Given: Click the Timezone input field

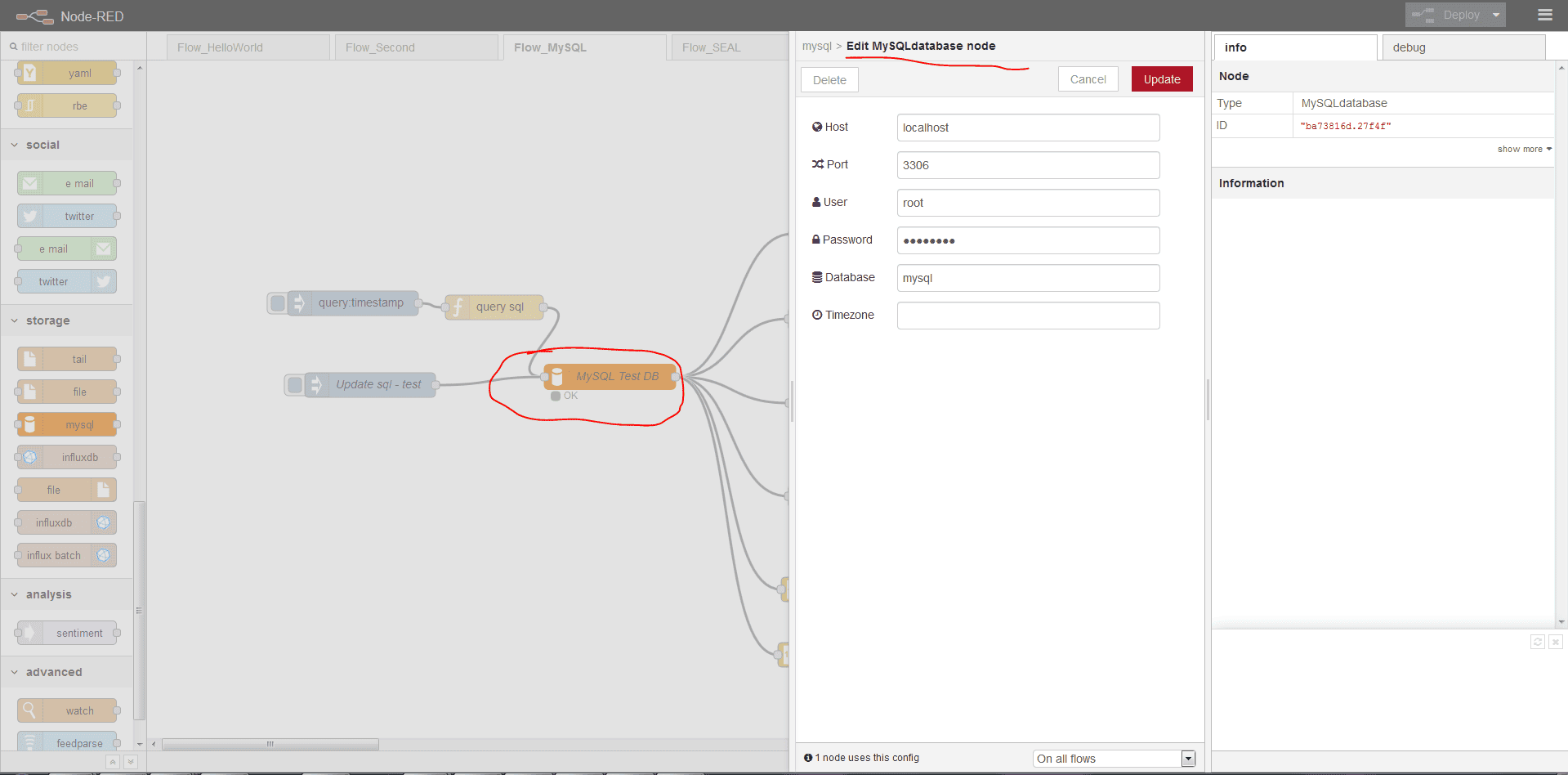Looking at the screenshot, I should [1028, 316].
